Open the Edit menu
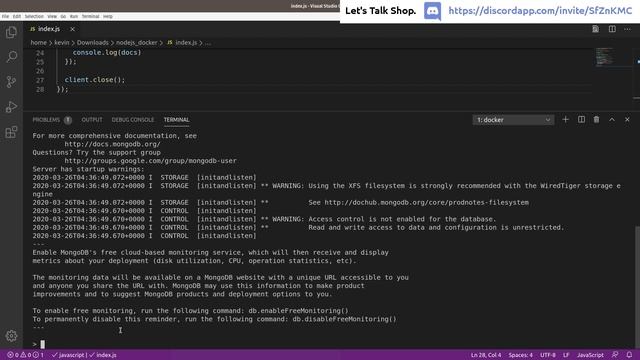Viewport: 640px width, 360px height. click(17, 16)
